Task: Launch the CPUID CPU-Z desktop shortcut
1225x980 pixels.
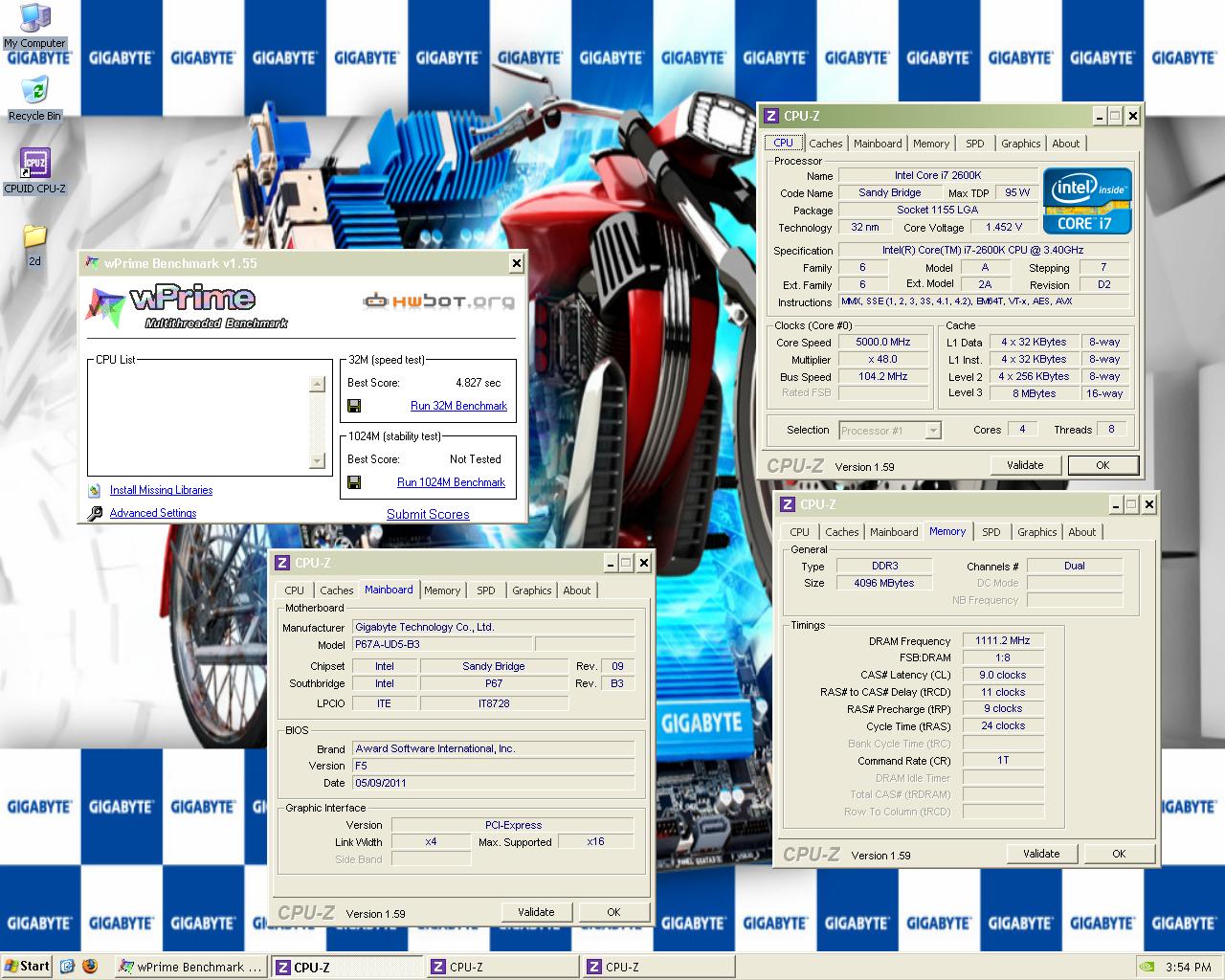Action: point(34,170)
